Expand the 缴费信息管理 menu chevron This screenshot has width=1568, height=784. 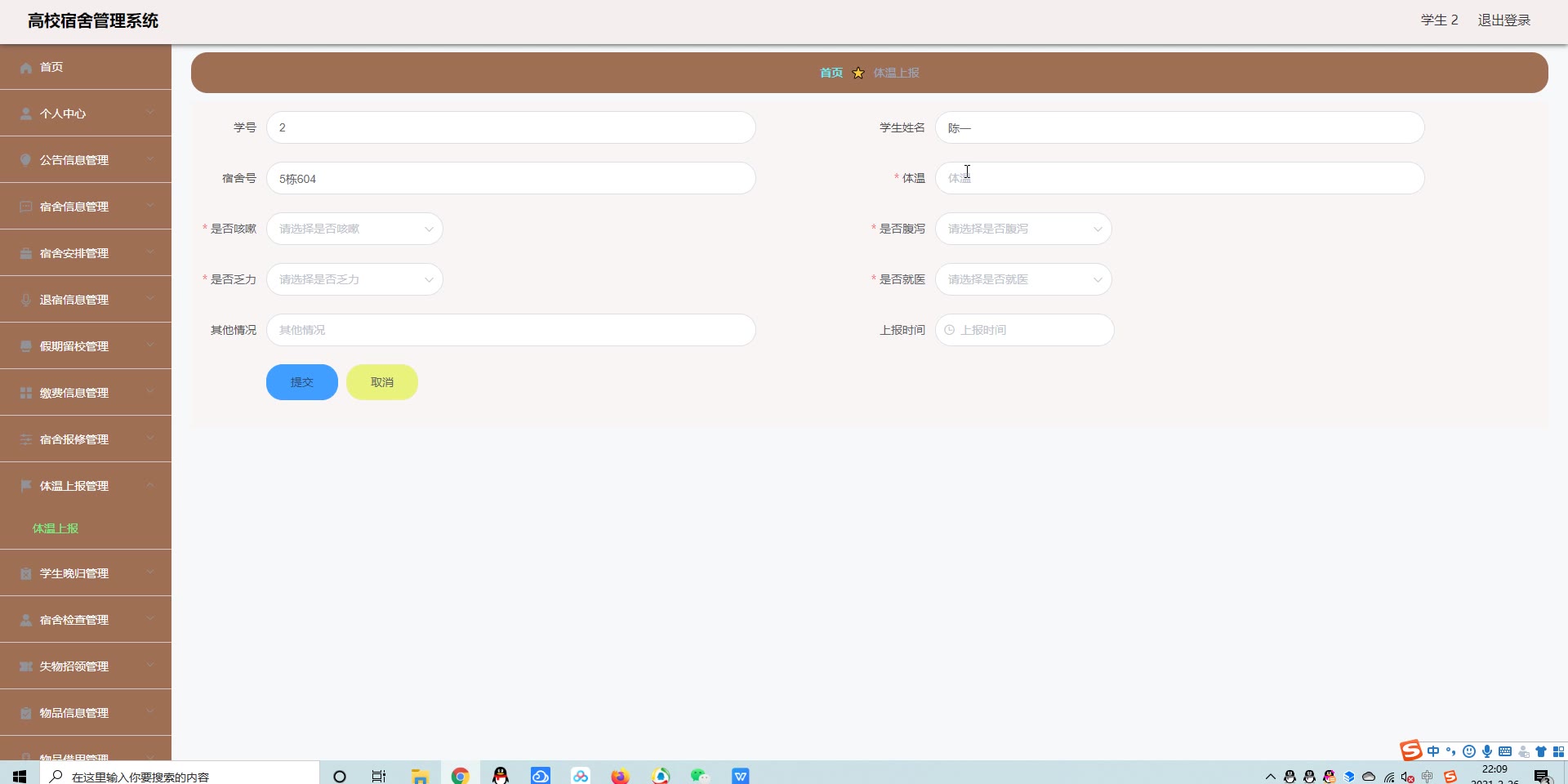(x=150, y=392)
